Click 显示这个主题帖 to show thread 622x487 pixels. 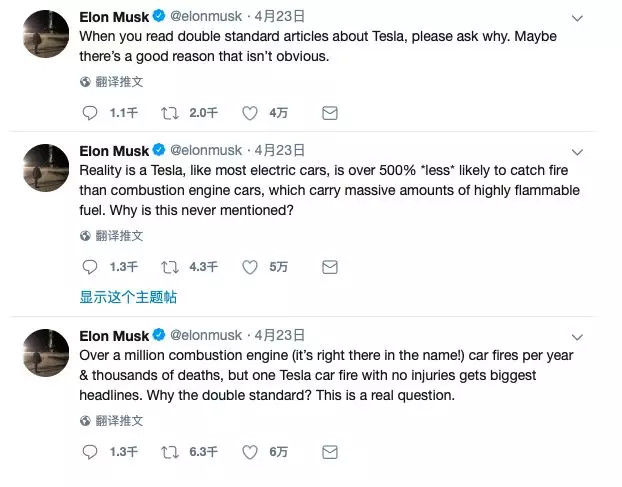(128, 297)
